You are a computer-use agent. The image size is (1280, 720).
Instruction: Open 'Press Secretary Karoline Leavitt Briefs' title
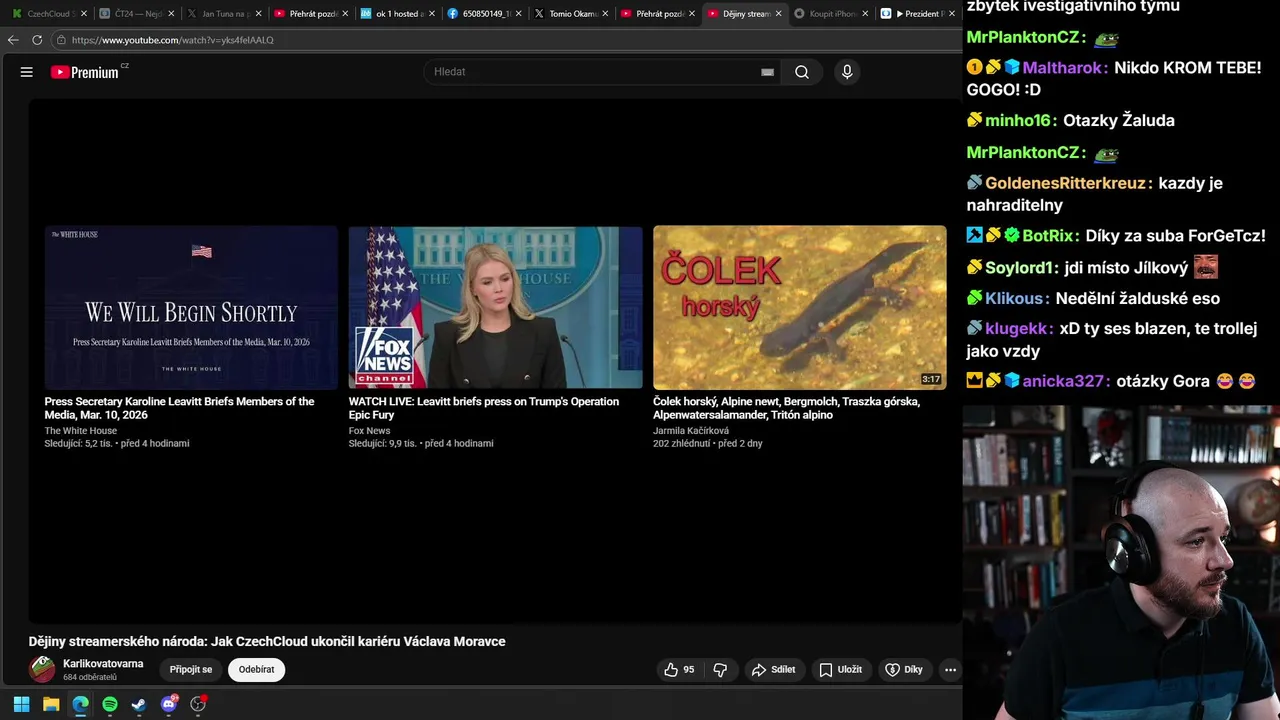coord(180,408)
